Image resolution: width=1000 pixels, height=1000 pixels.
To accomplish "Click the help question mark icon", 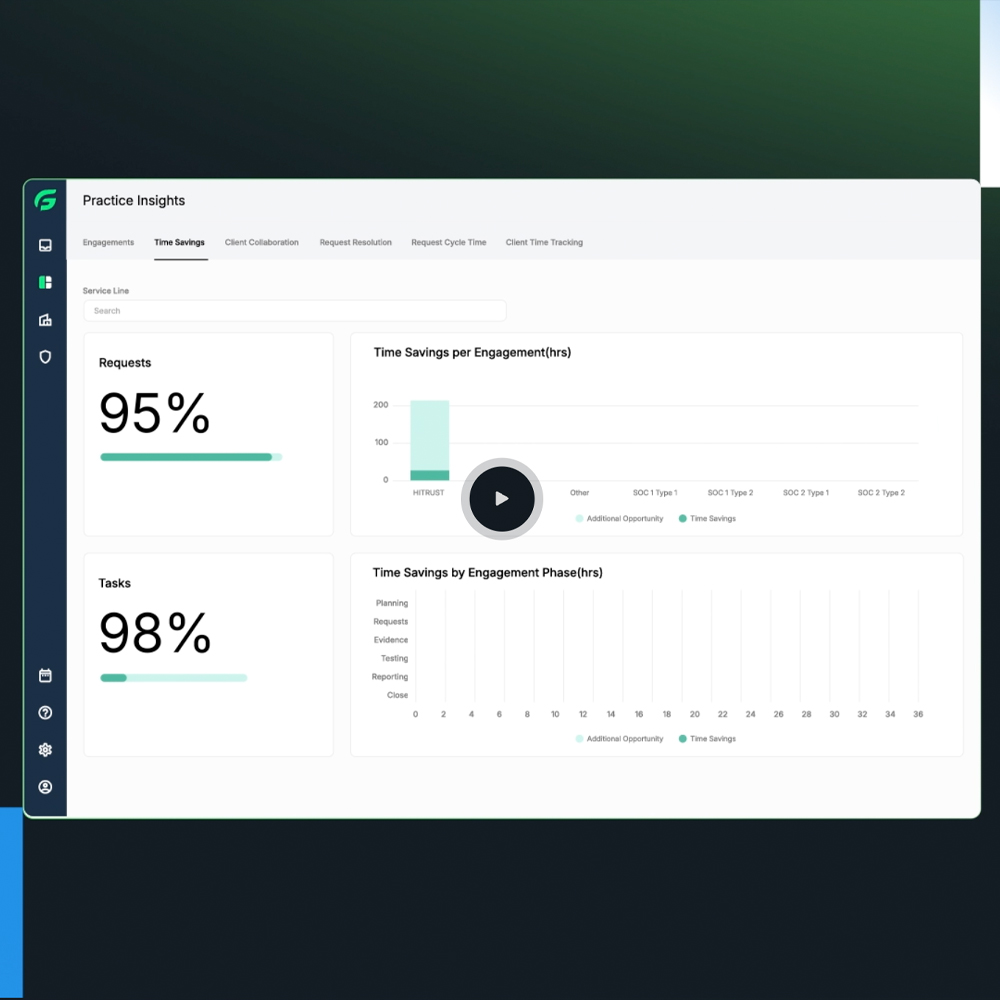I will click(45, 713).
